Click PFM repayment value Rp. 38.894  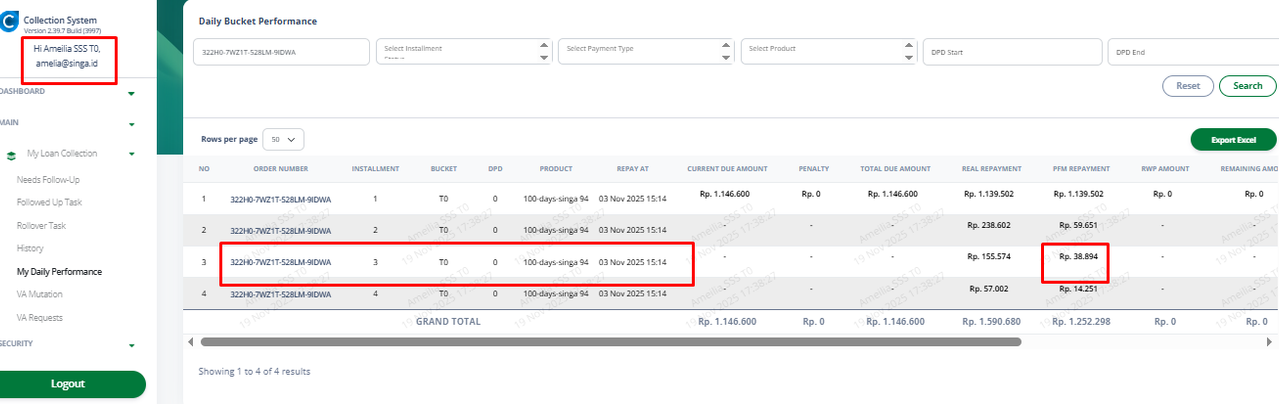coord(1076,257)
